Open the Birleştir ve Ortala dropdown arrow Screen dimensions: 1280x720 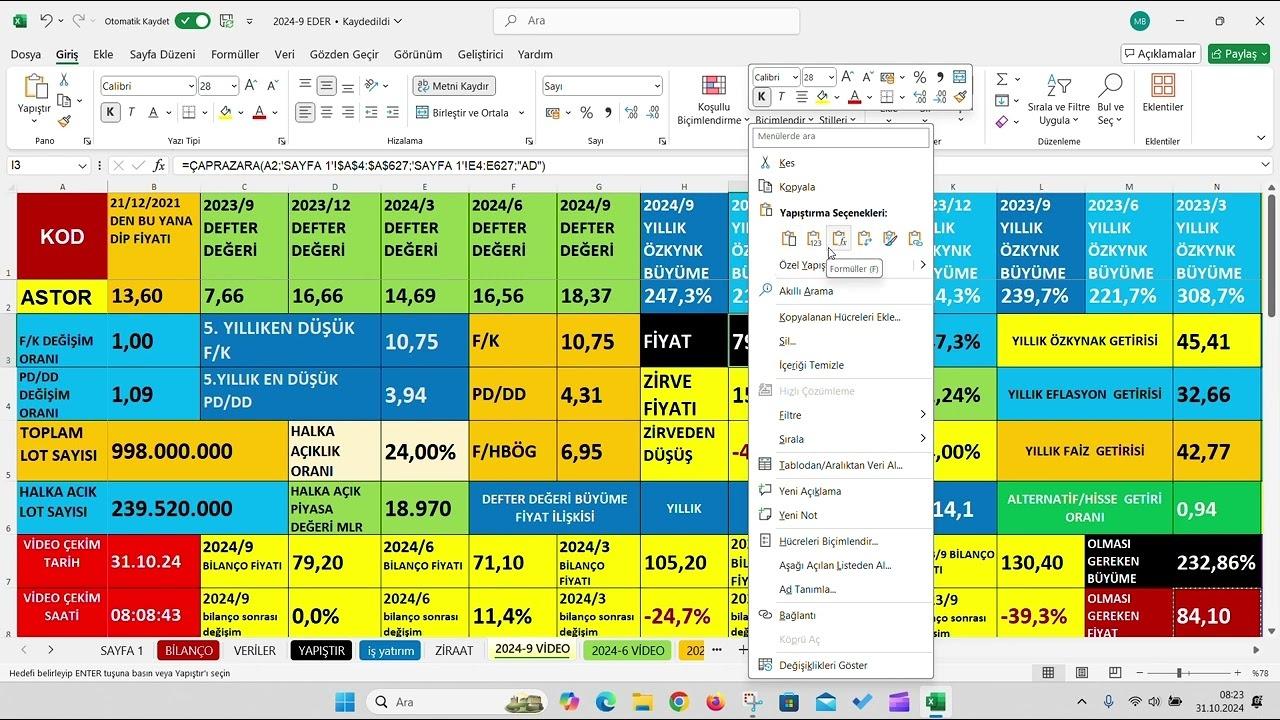[x=522, y=112]
